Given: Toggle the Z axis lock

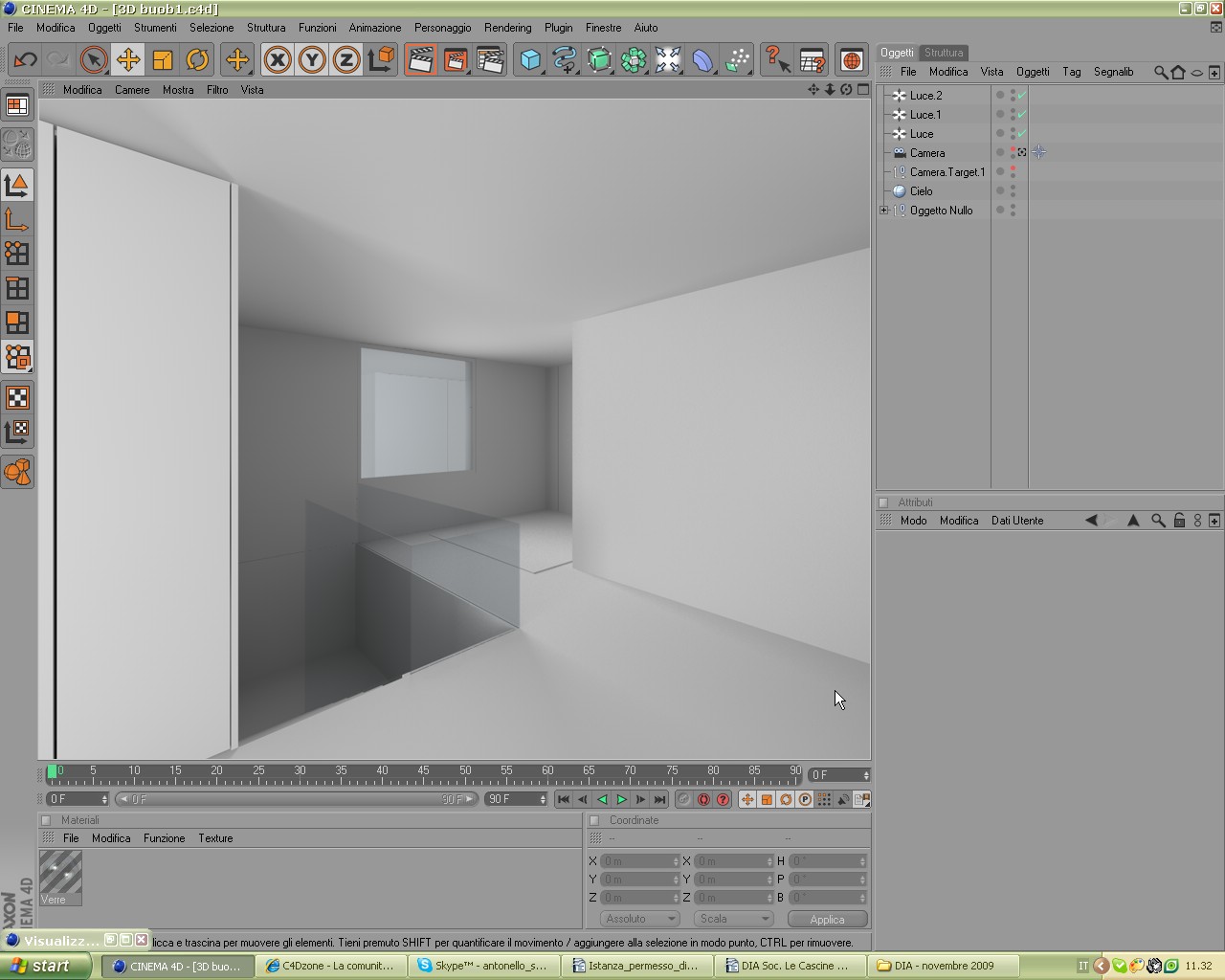Looking at the screenshot, I should 346,60.
